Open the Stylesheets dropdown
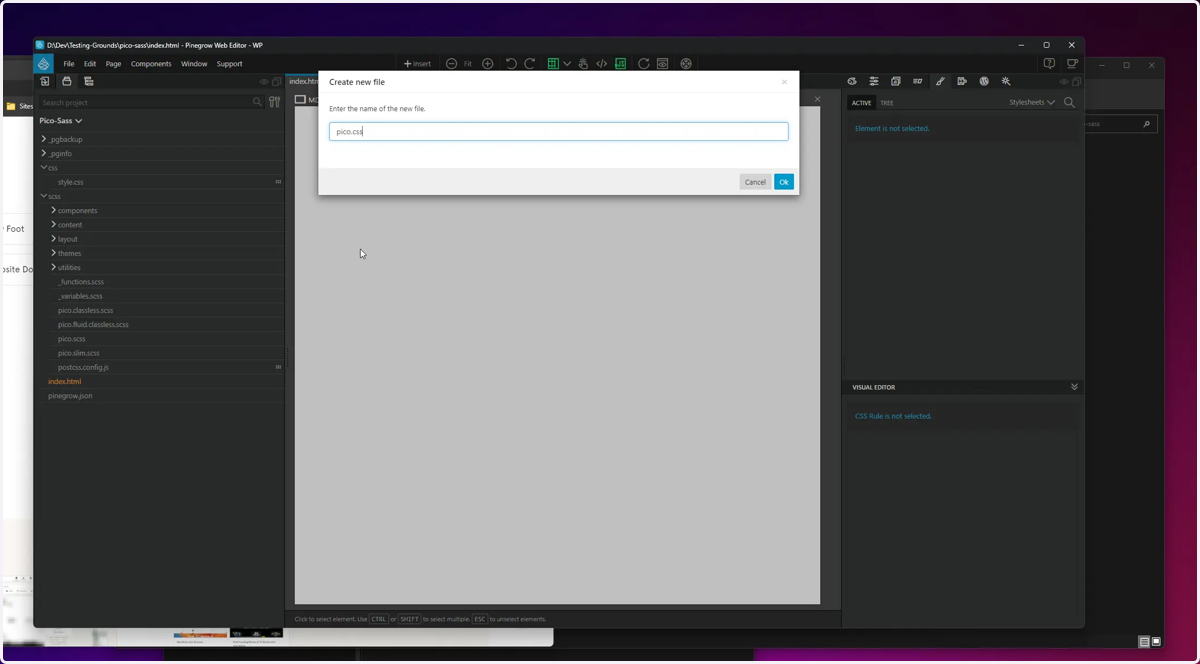Image resolution: width=1200 pixels, height=664 pixels. pos(1032,102)
